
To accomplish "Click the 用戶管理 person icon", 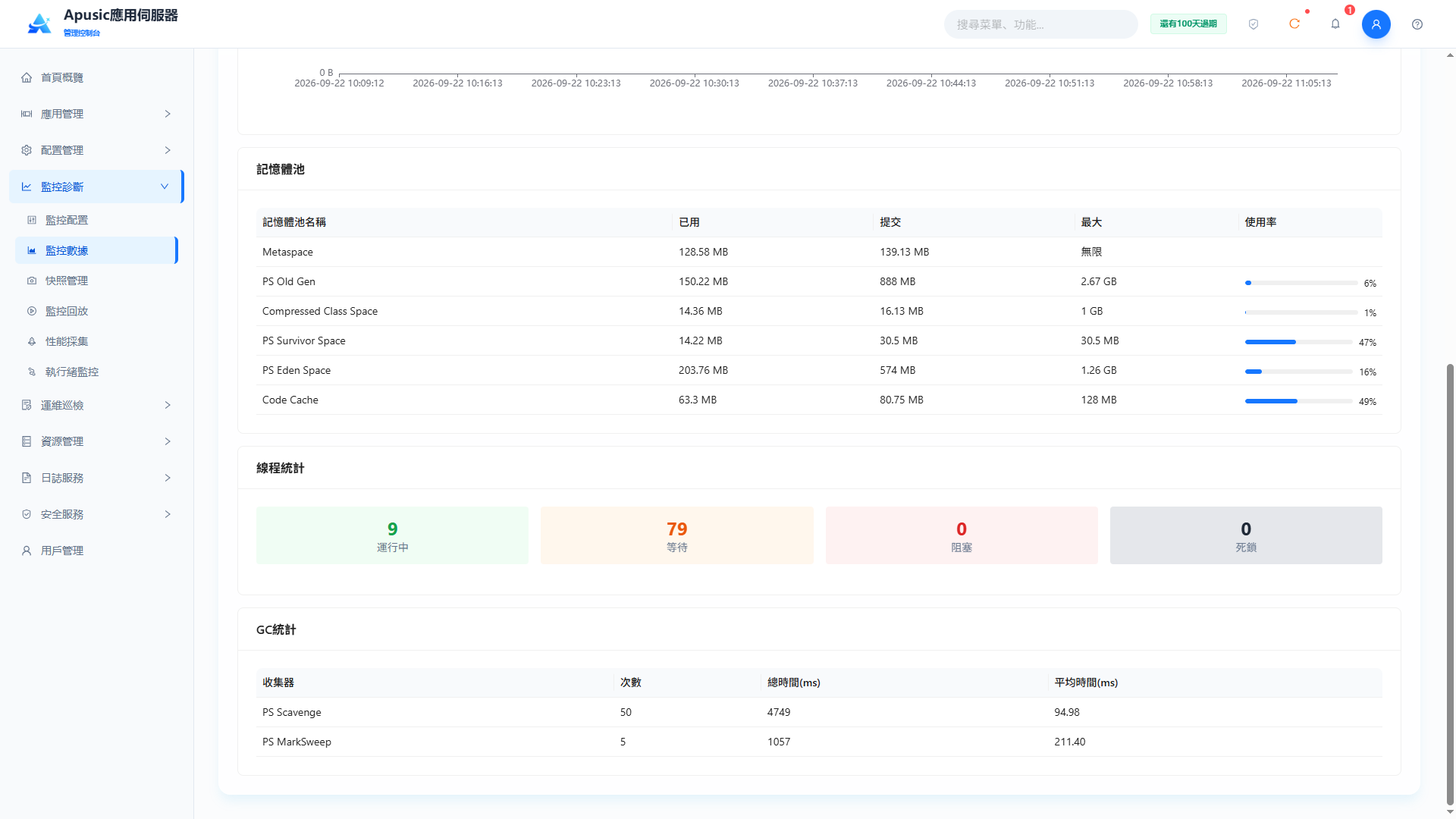I will 27,551.
